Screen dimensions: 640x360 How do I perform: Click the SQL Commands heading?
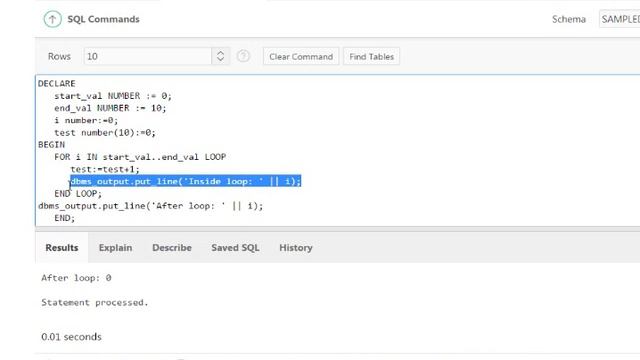click(x=103, y=19)
